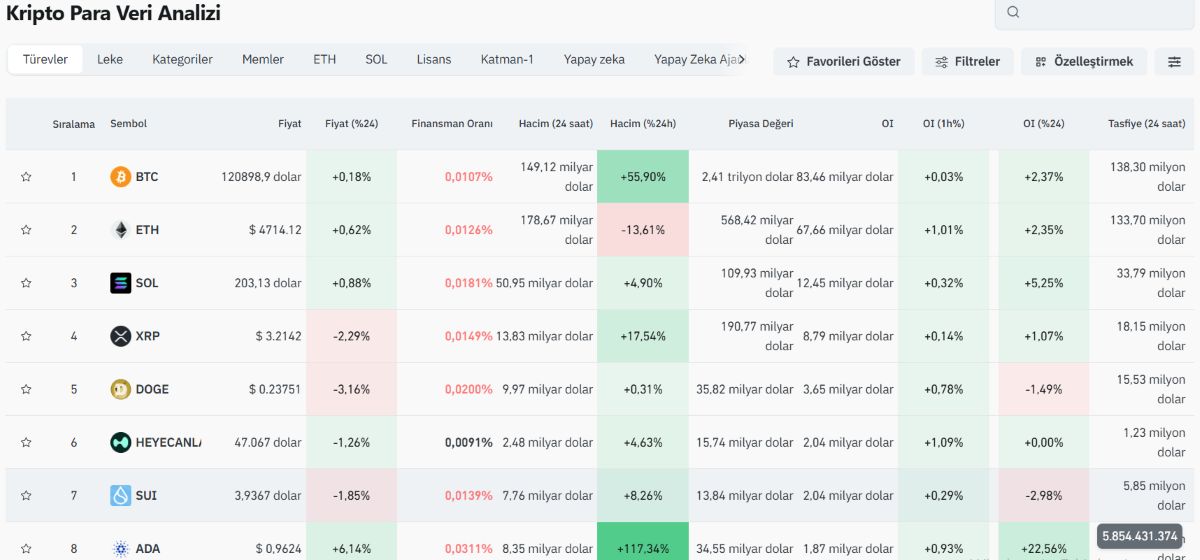Image resolution: width=1200 pixels, height=560 pixels.
Task: Open the Filtreler button
Action: 968,62
